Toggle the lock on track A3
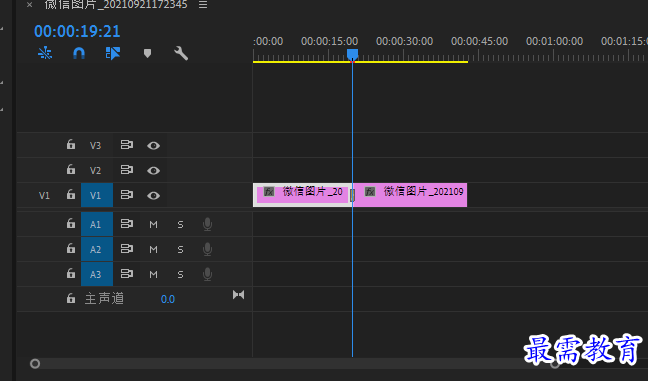This screenshot has width=648, height=381. 71,273
